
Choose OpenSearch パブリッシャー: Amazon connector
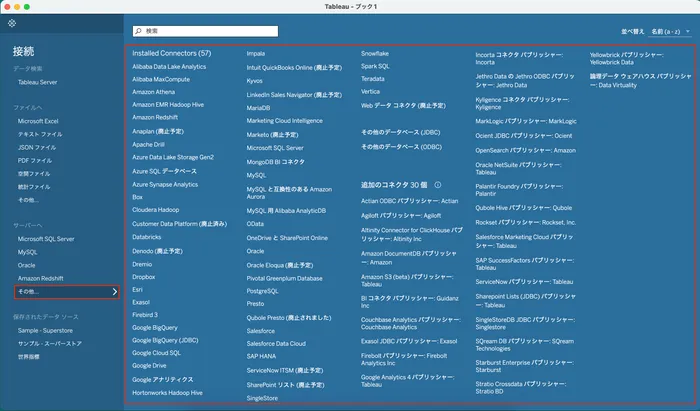[525, 150]
